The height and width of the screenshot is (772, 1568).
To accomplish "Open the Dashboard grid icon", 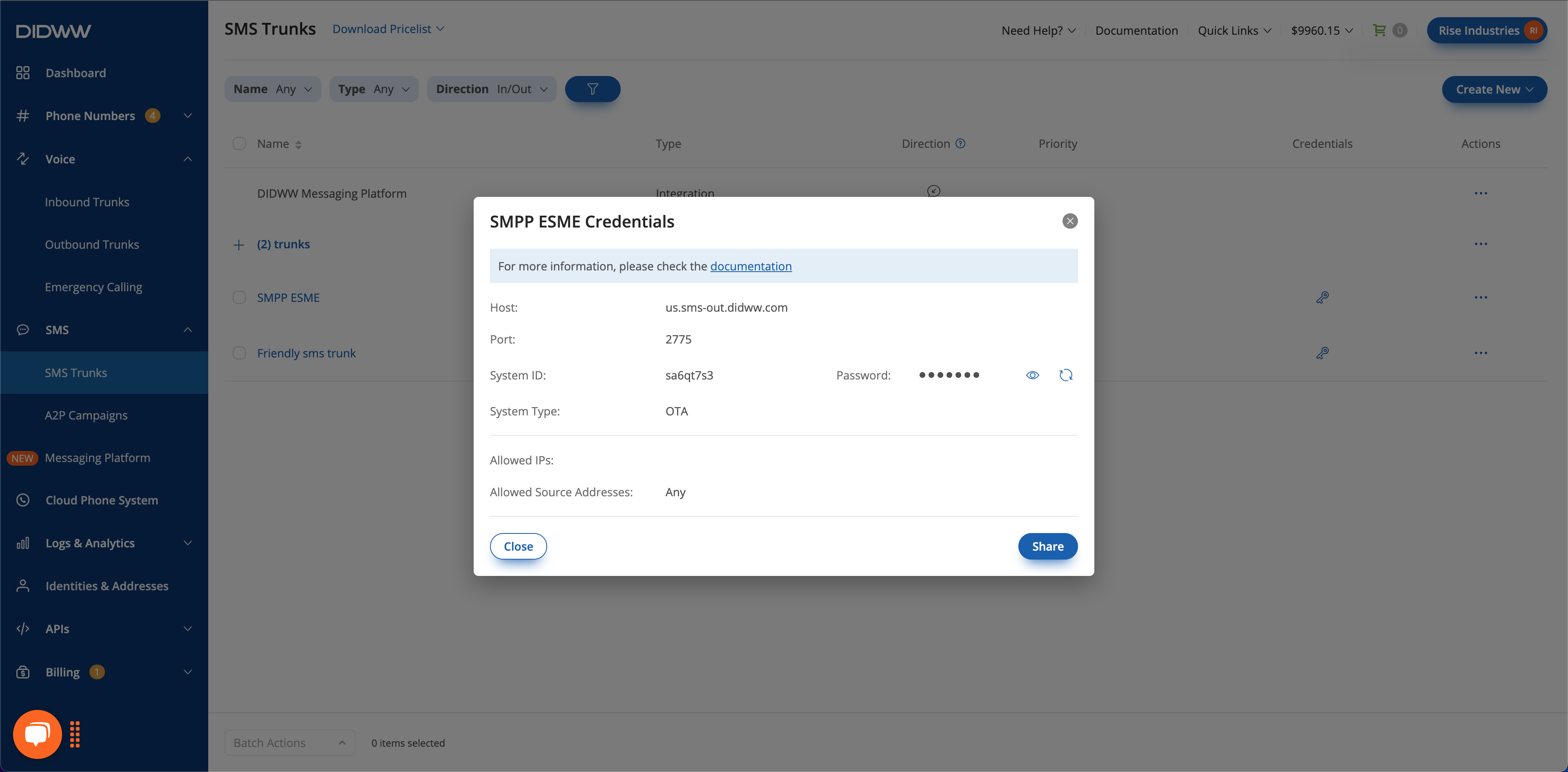I will pos(22,73).
